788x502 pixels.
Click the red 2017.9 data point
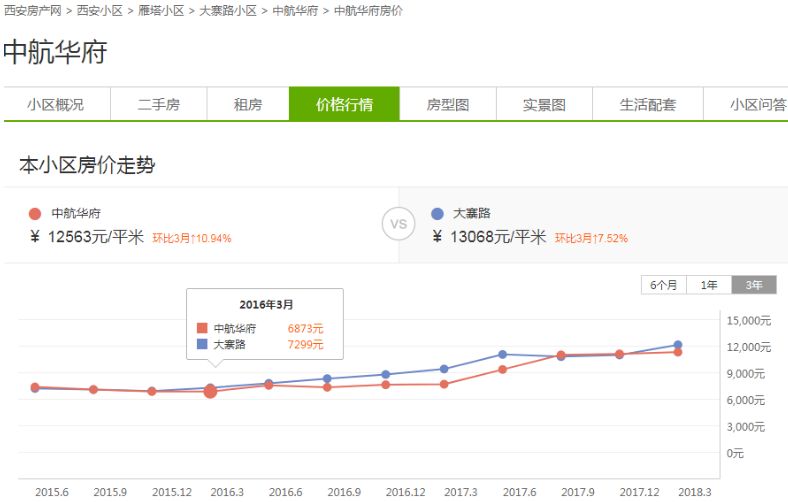tap(561, 355)
